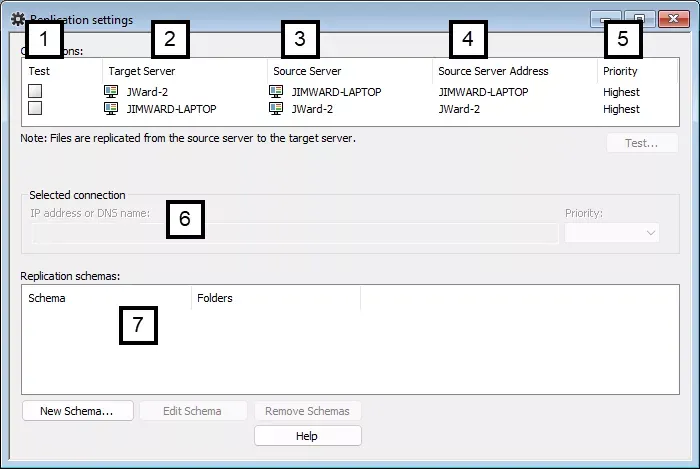Select source server name JWard-2 in second row
Image resolution: width=700 pixels, height=469 pixels.
312,109
